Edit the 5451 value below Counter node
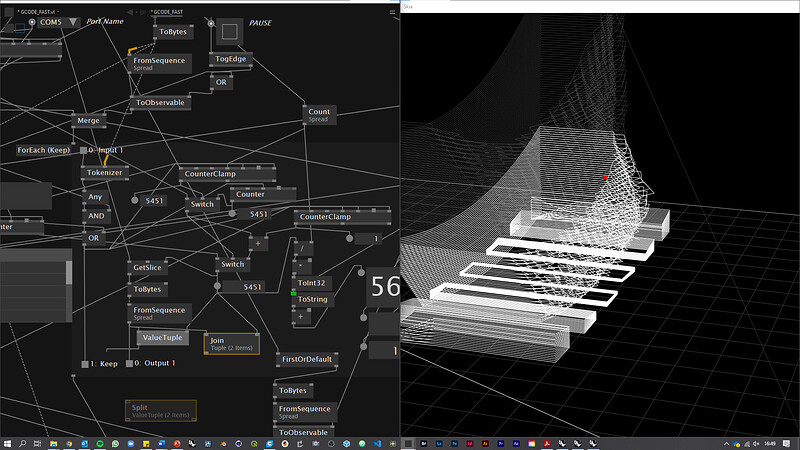This screenshot has width=800, height=450. point(259,214)
